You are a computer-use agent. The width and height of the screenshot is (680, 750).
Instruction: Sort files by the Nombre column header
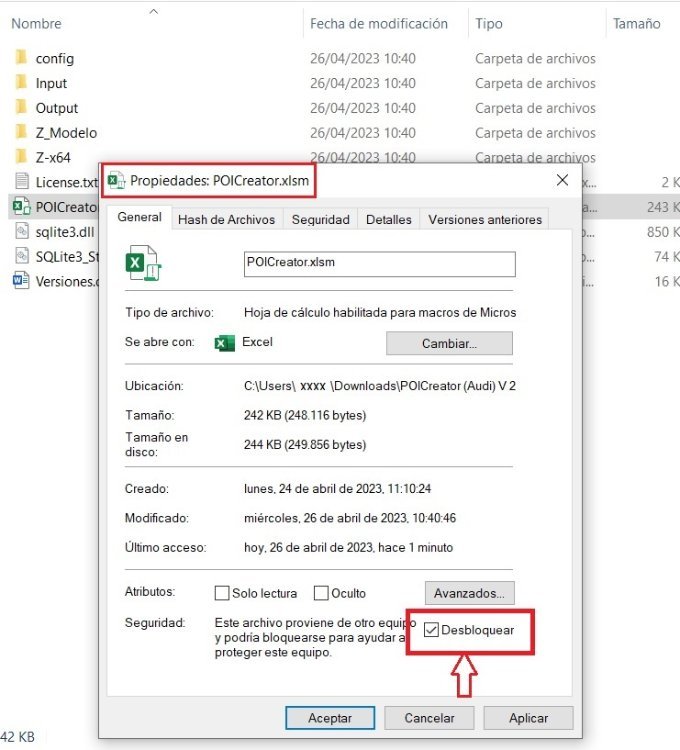36,23
